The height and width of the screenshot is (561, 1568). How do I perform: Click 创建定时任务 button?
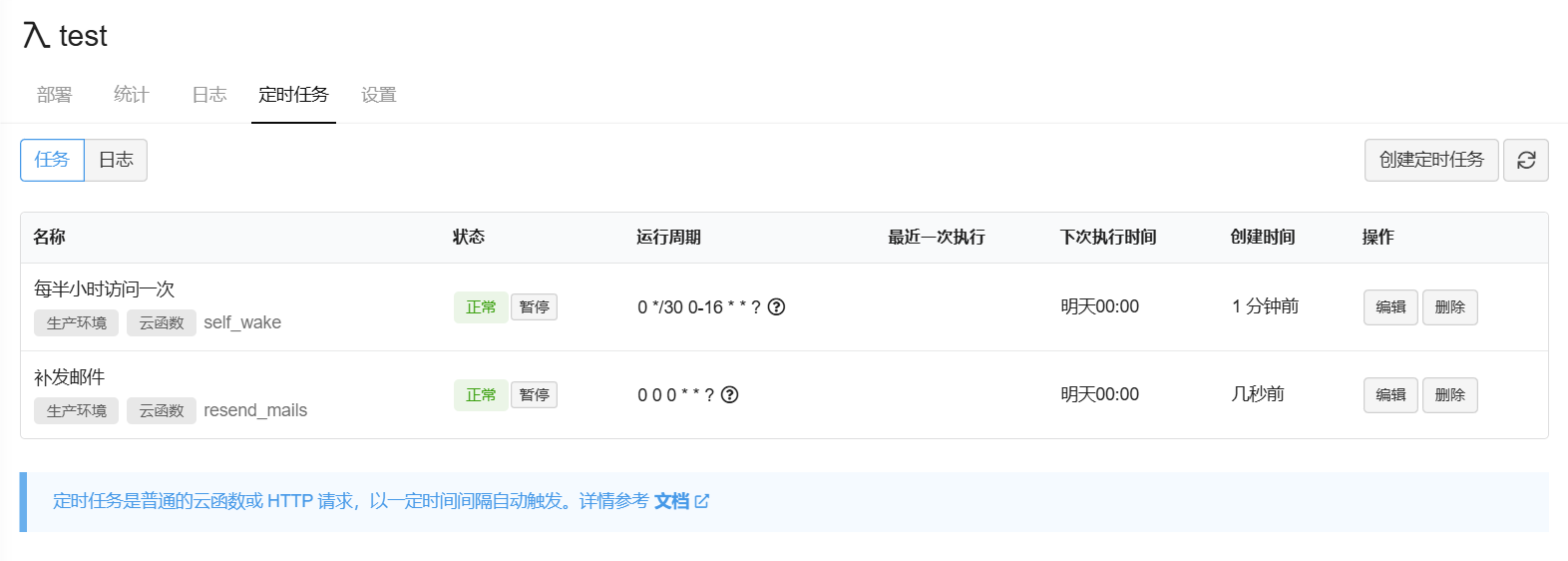[x=1431, y=160]
